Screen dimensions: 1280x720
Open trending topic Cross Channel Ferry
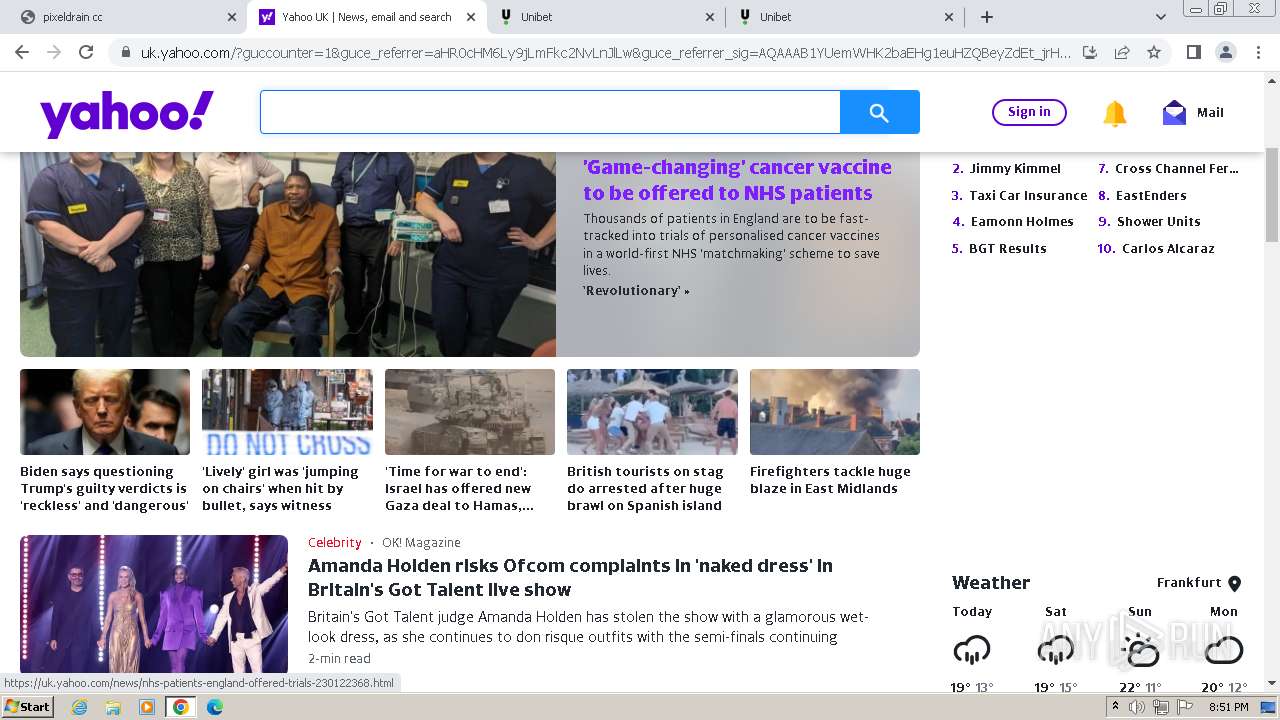(x=1177, y=168)
